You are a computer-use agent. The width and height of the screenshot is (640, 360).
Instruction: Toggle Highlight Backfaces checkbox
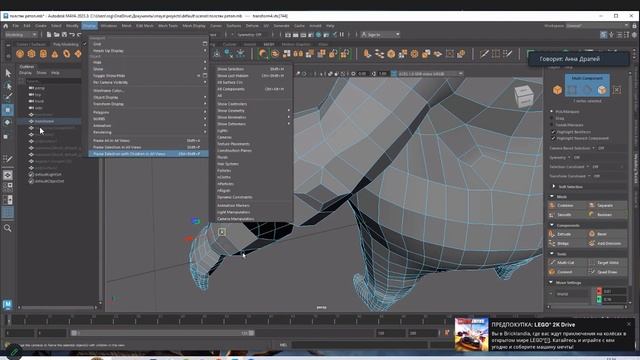(553, 131)
